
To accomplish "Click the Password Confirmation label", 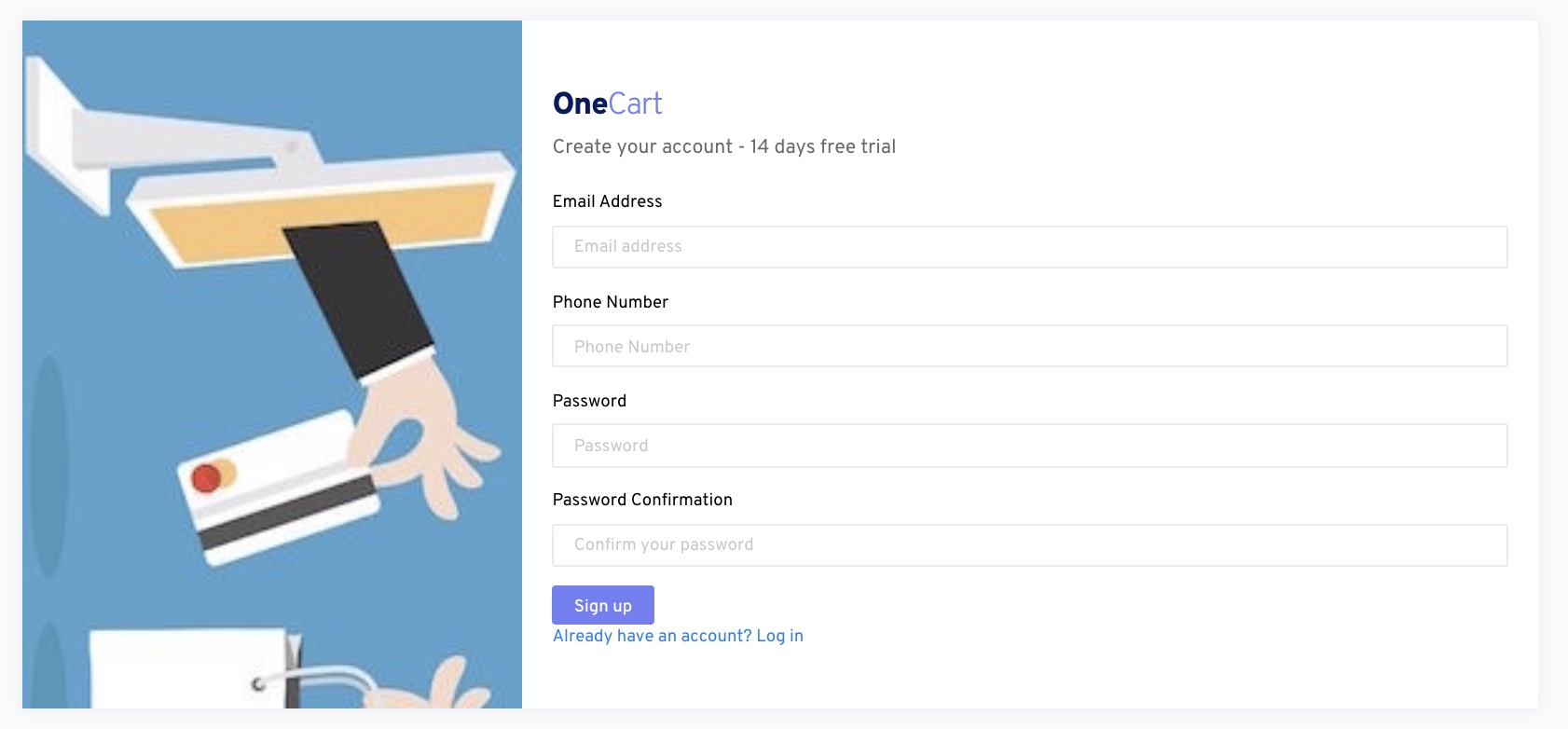I will pyautogui.click(x=642, y=500).
